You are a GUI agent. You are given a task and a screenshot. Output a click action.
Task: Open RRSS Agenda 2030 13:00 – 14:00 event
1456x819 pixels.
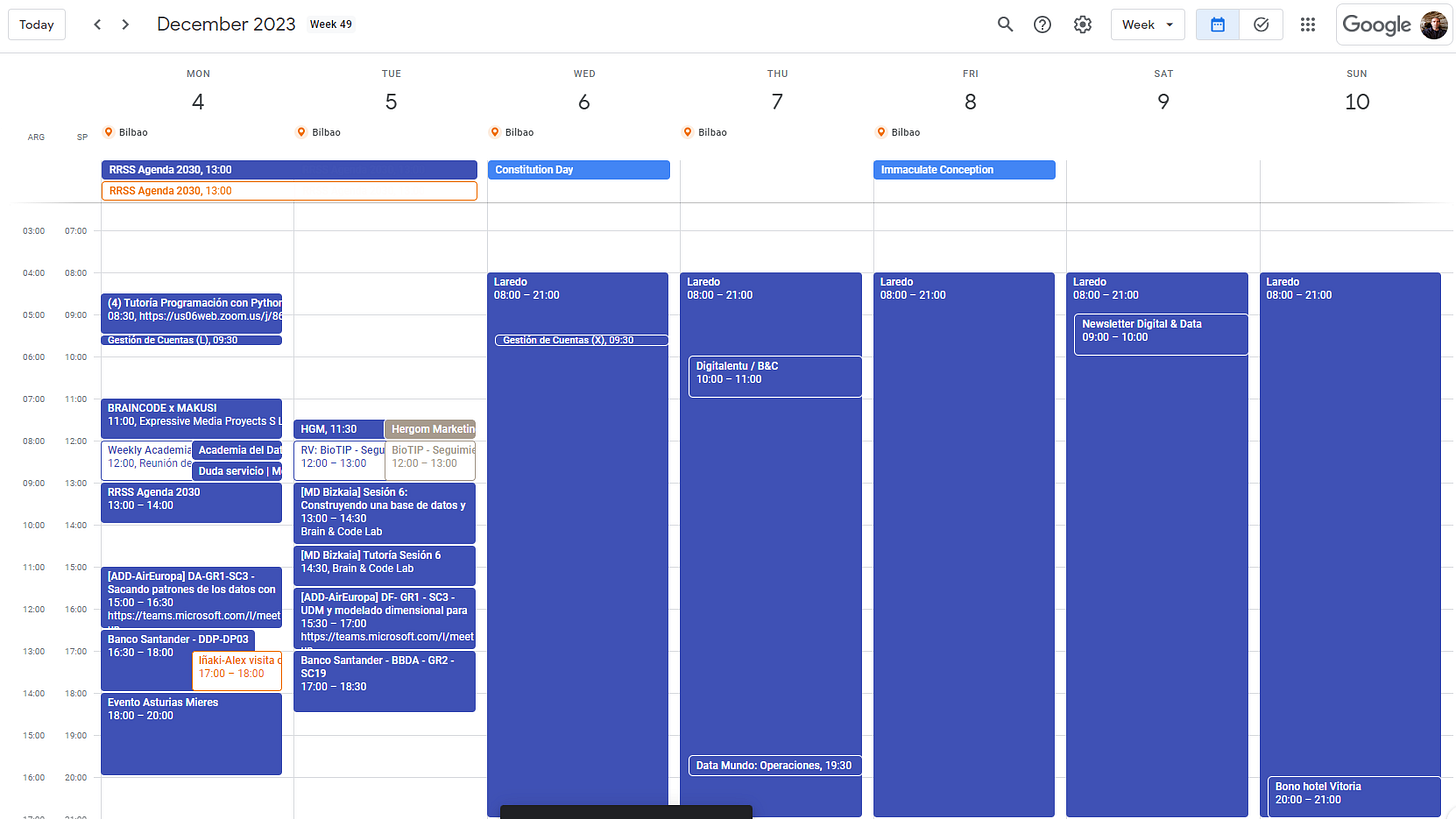191,502
